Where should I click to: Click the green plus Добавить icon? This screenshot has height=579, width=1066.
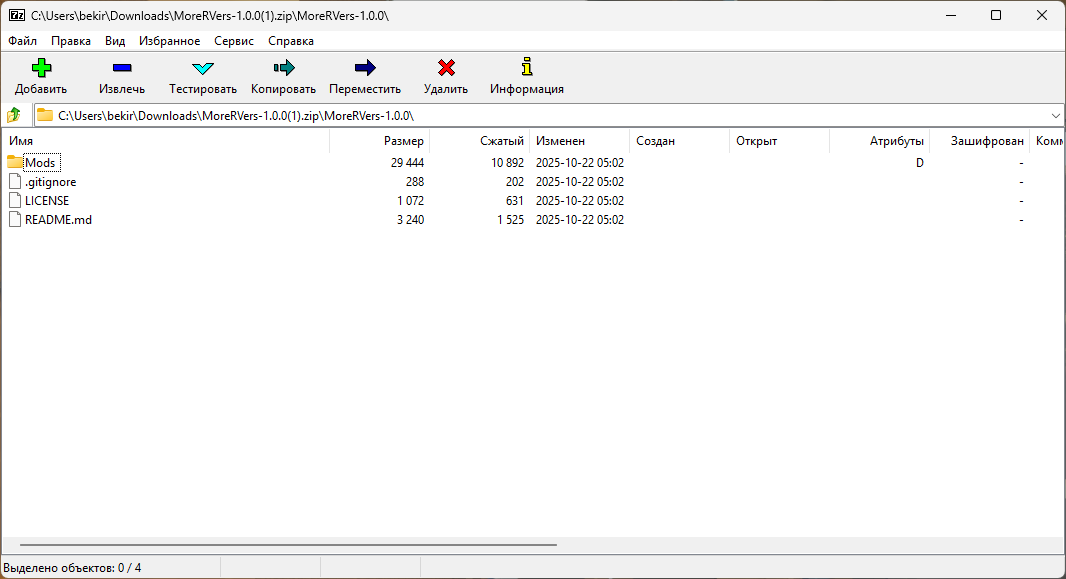point(41,68)
